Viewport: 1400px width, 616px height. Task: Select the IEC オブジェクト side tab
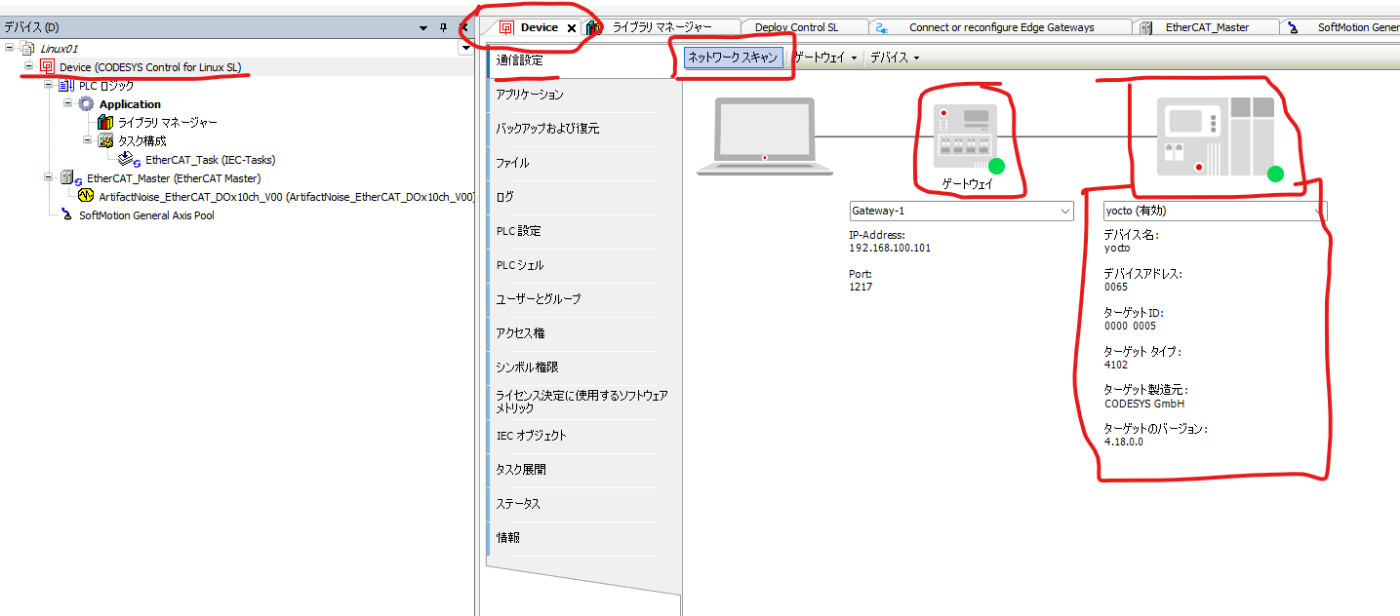(x=584, y=435)
